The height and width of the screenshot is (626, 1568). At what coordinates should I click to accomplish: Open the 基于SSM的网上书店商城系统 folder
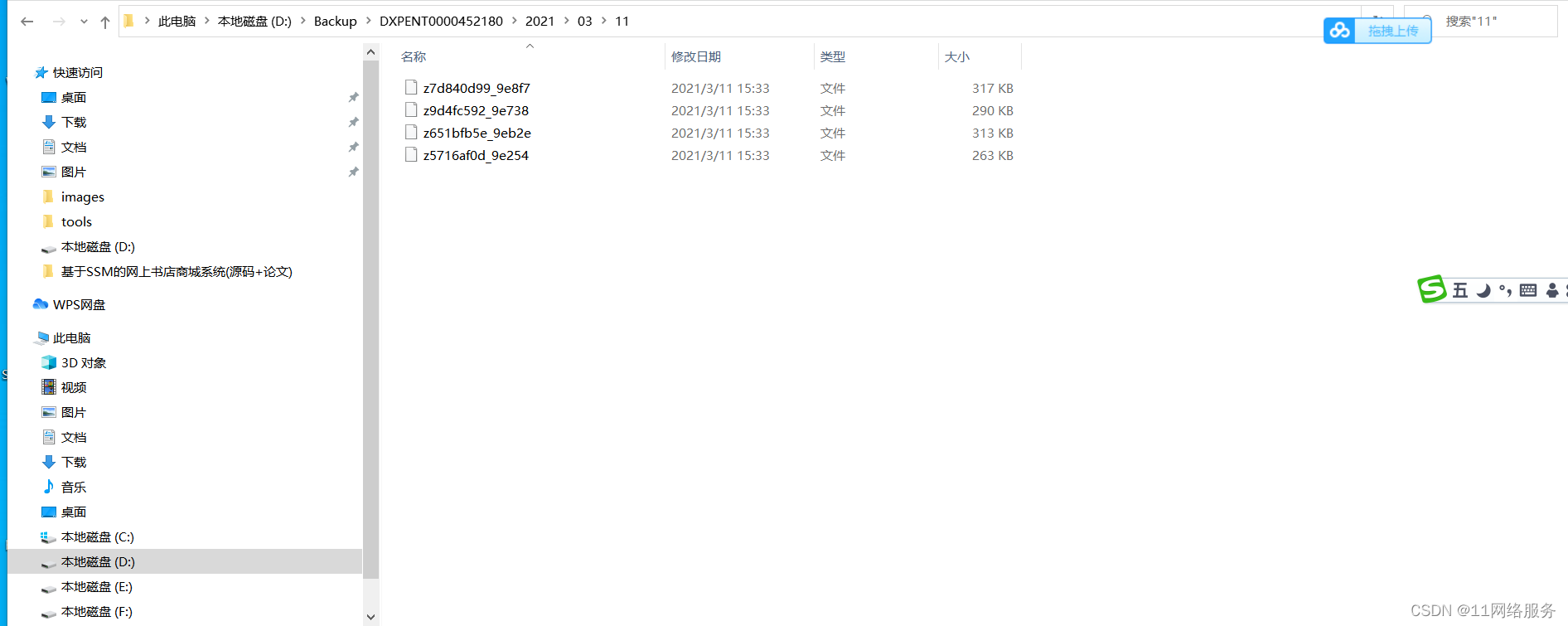coord(176,271)
